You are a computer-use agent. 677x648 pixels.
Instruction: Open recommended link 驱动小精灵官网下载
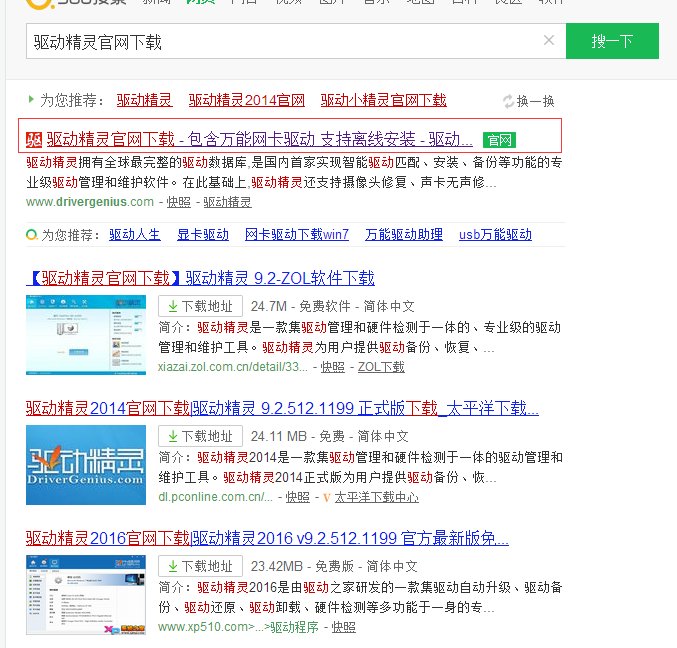coord(383,101)
